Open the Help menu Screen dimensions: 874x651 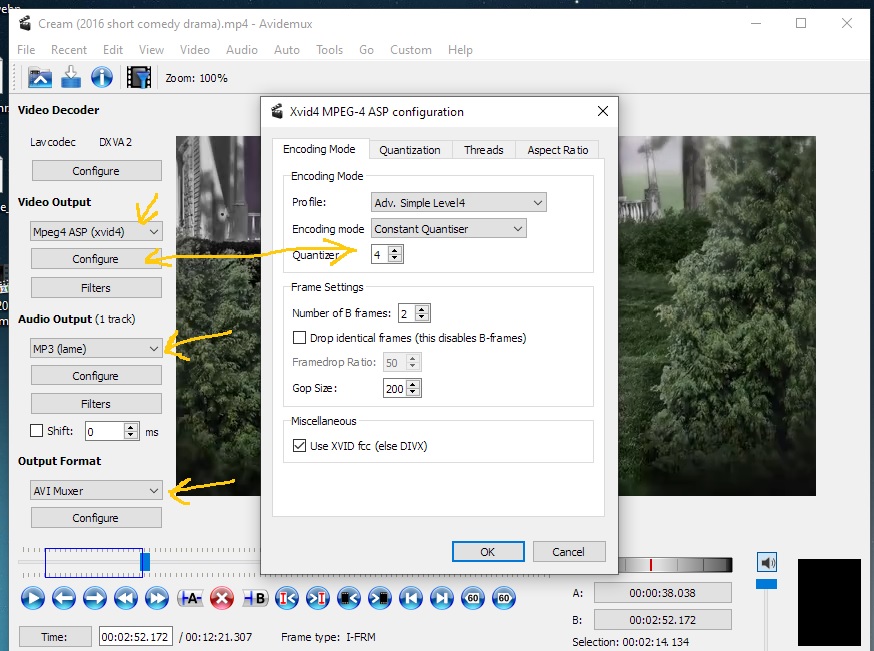click(x=460, y=50)
